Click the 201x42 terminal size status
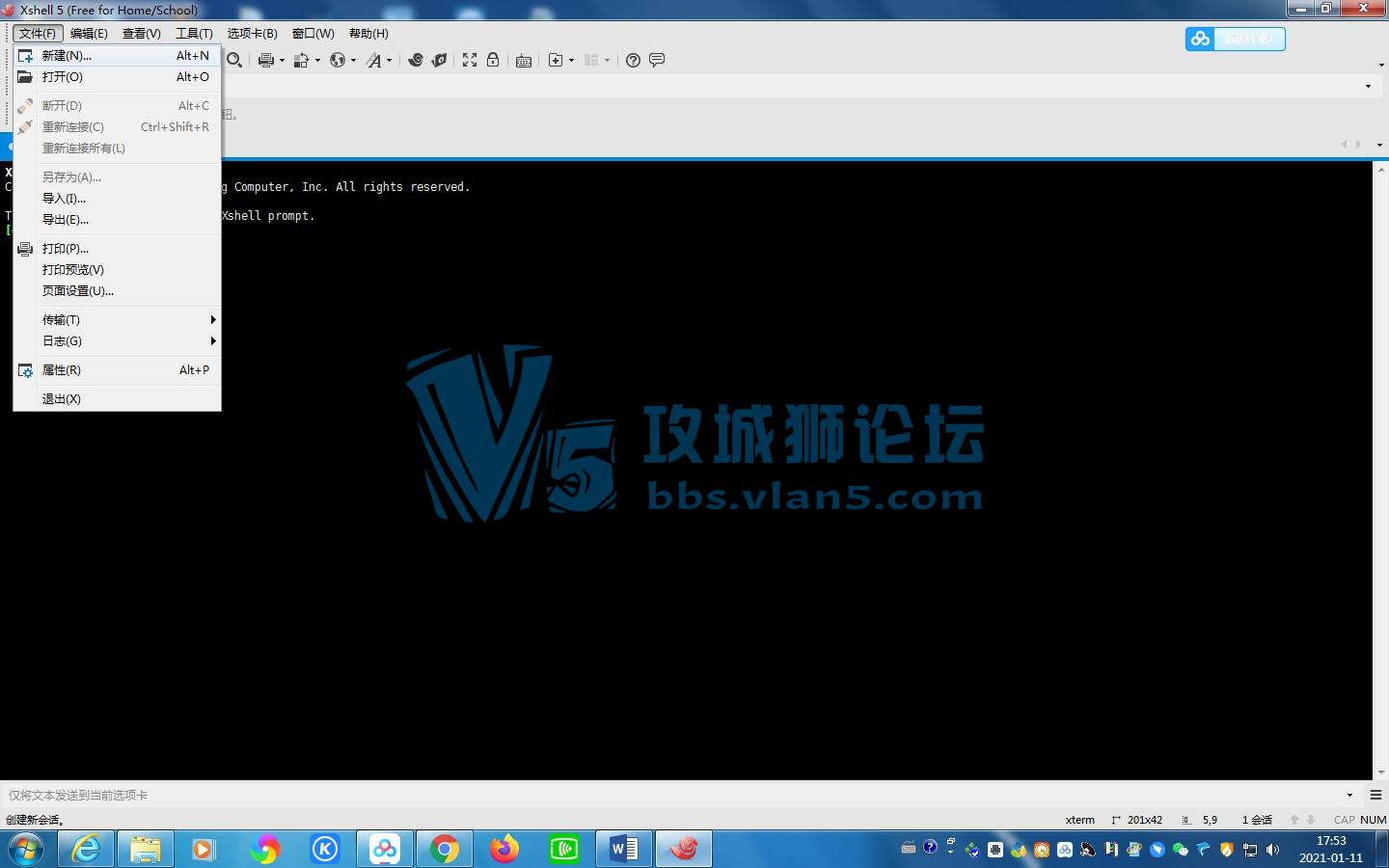This screenshot has height=868, width=1389. [1138, 820]
